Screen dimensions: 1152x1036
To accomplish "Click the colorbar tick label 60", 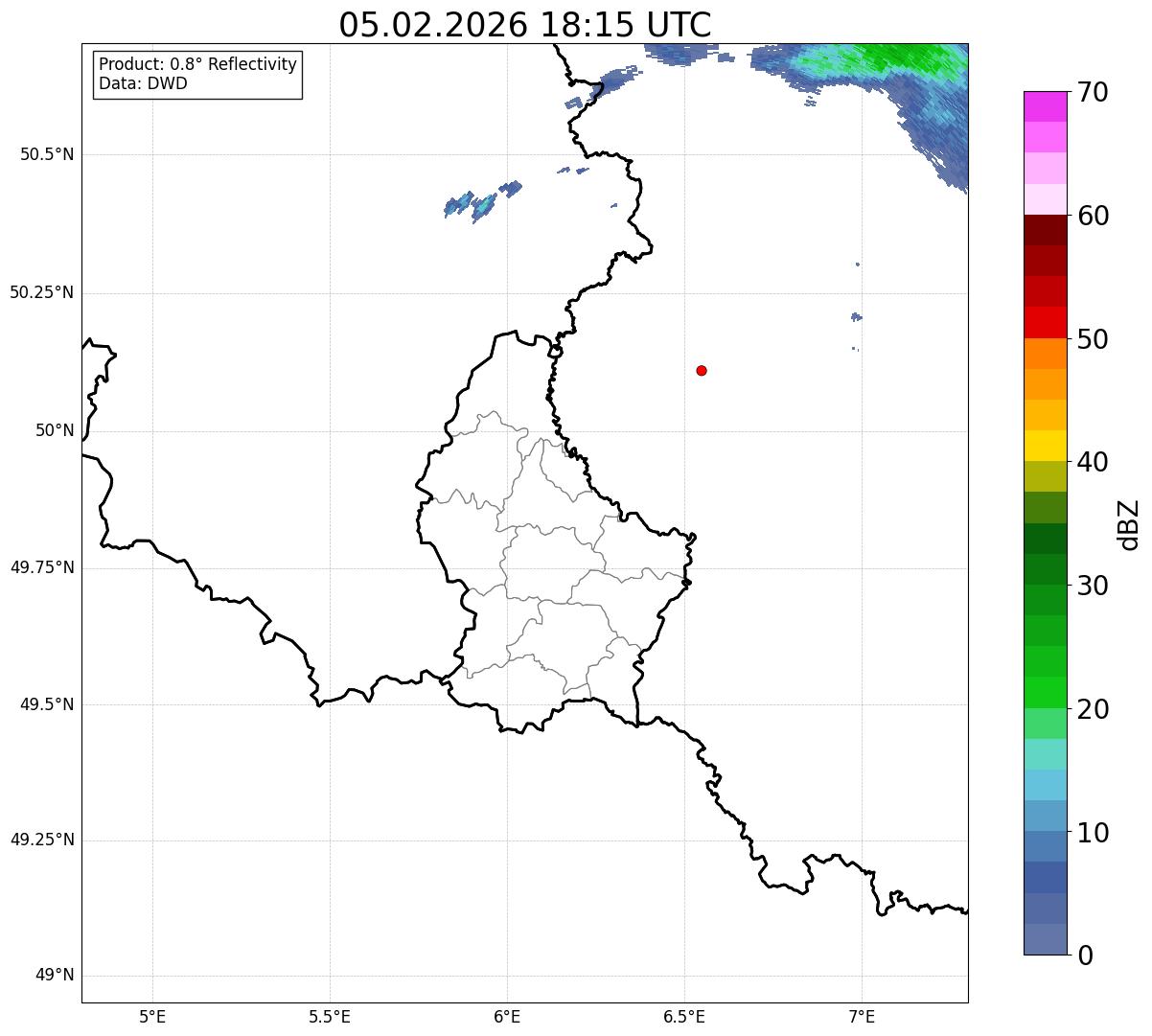I will [1093, 216].
